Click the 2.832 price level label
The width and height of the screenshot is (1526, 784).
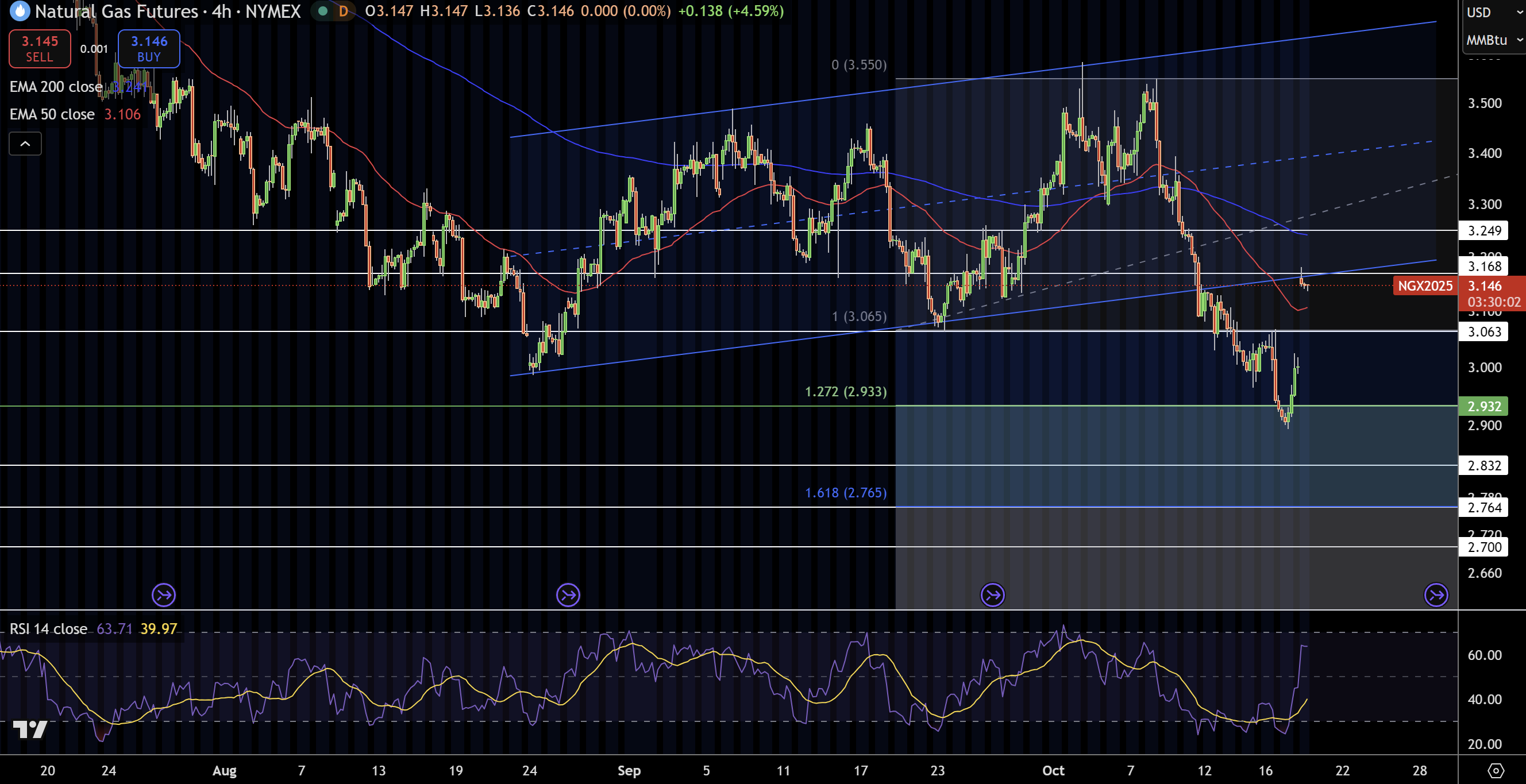click(1484, 465)
